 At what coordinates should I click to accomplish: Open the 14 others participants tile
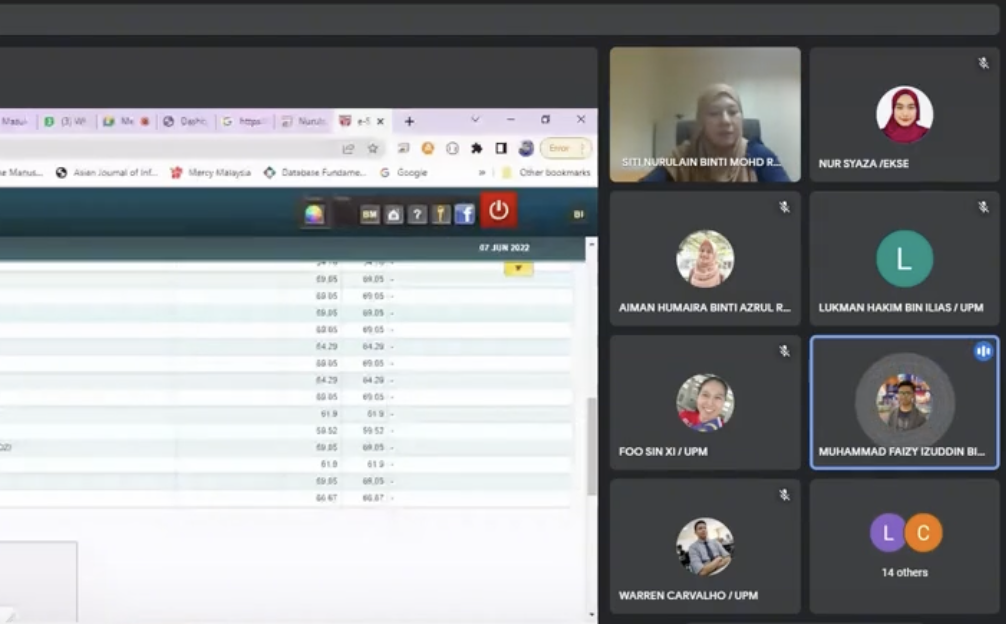pyautogui.click(x=904, y=545)
